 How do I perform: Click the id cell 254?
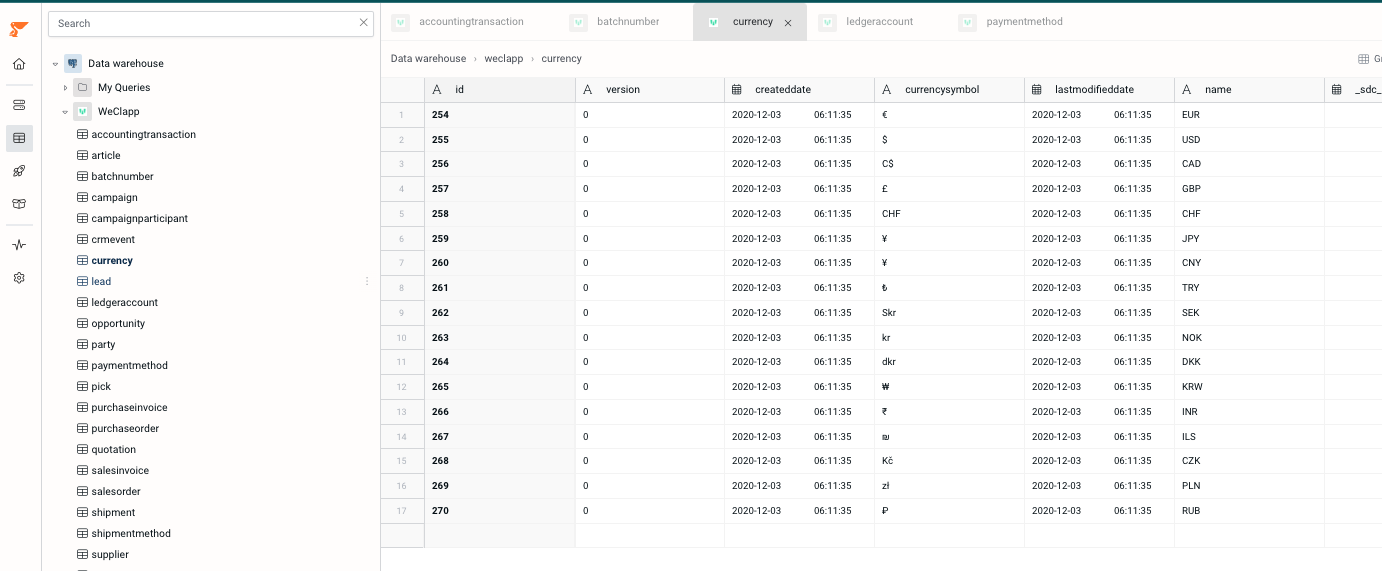tap(500, 115)
